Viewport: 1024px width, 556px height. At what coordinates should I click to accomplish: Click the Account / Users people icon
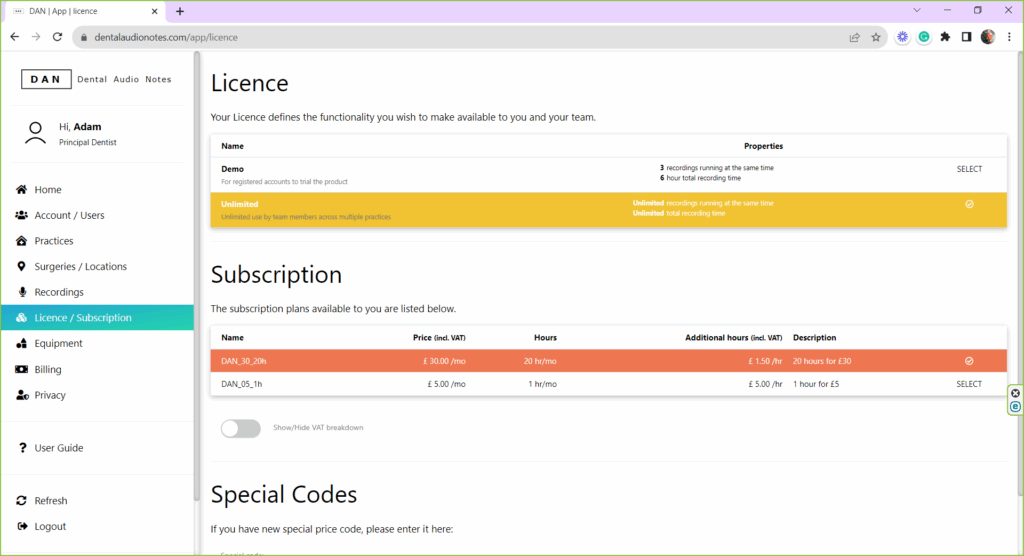tap(22, 215)
